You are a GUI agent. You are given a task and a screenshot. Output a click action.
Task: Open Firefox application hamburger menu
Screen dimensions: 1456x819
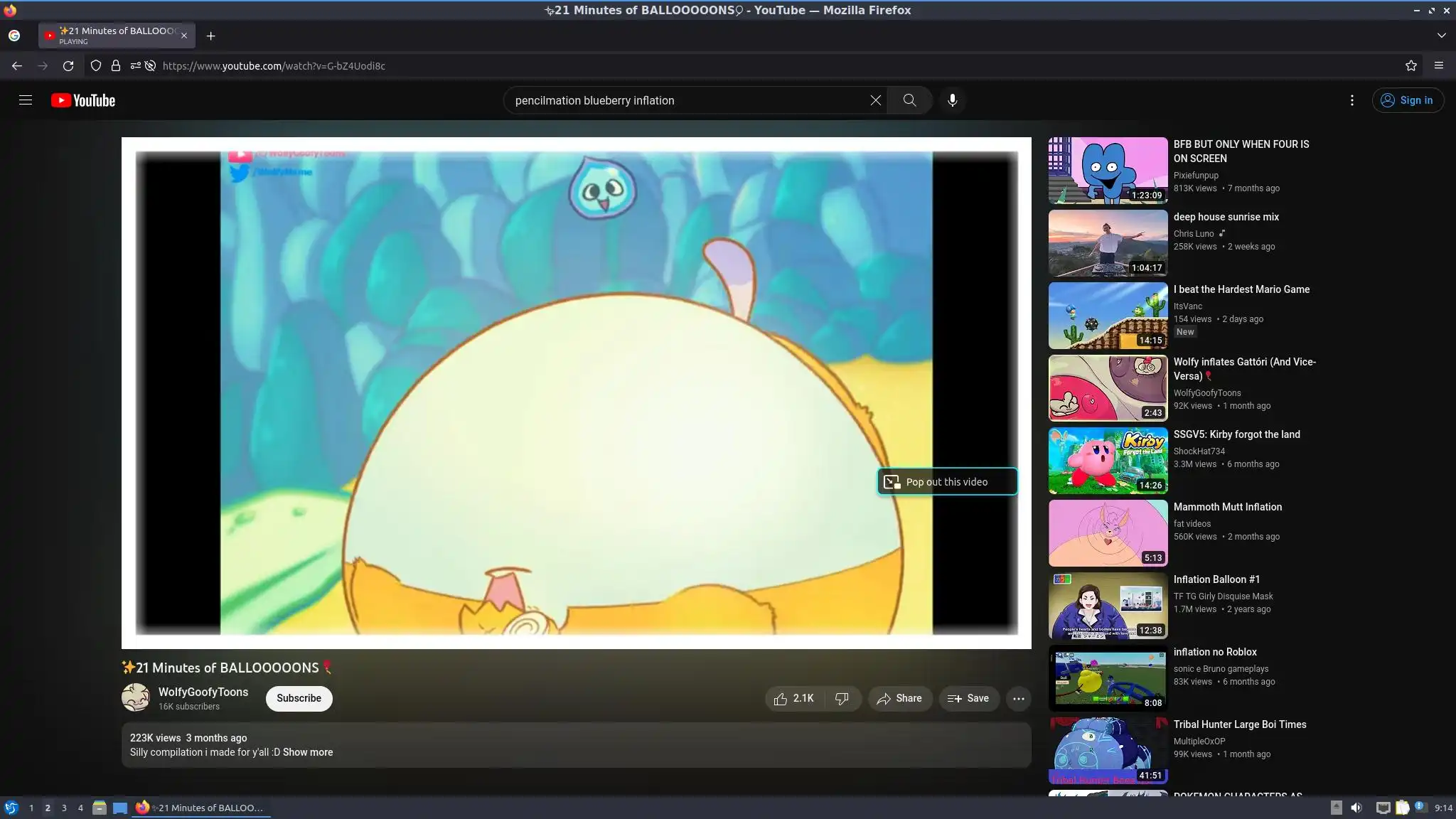point(1438,65)
